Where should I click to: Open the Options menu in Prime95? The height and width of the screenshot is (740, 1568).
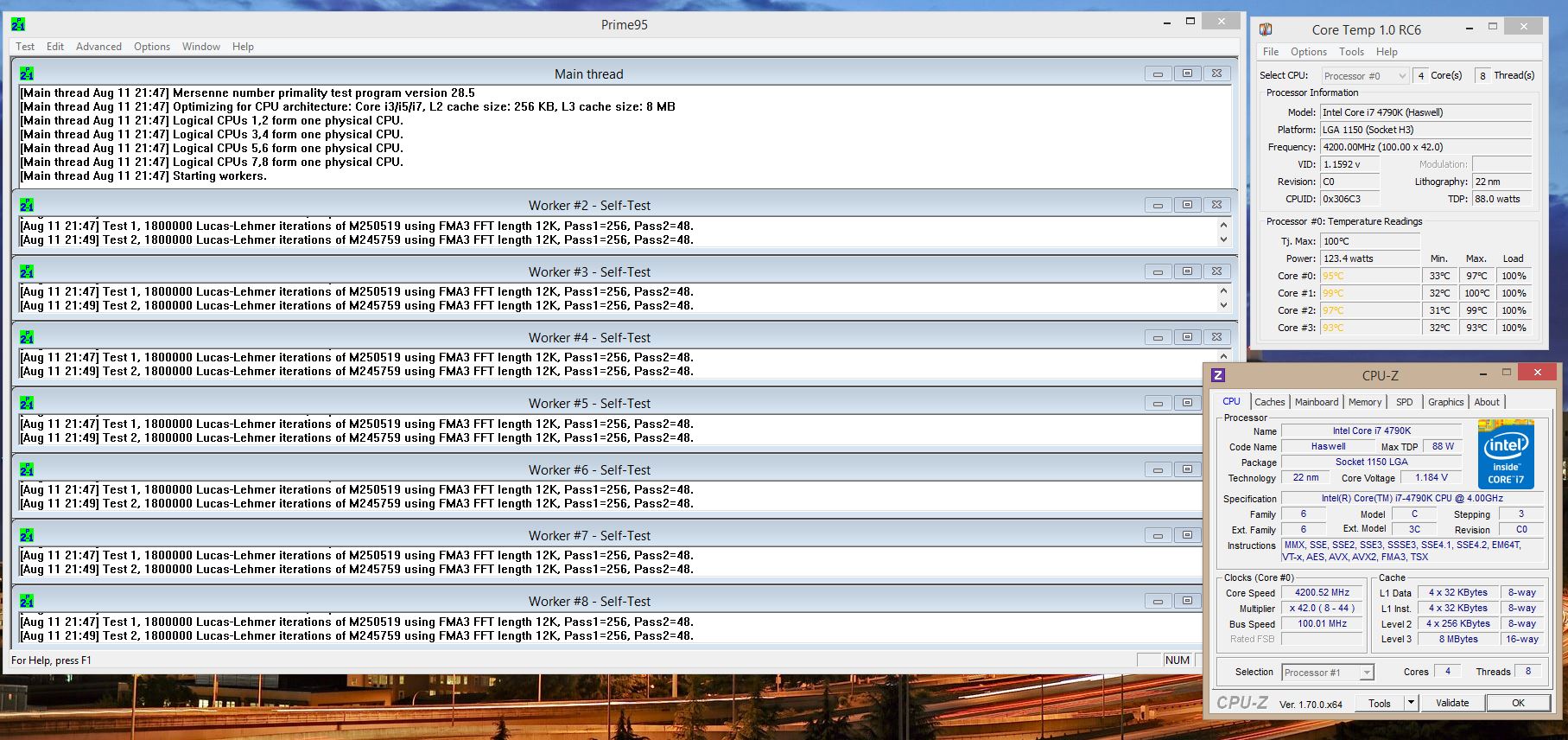(152, 47)
